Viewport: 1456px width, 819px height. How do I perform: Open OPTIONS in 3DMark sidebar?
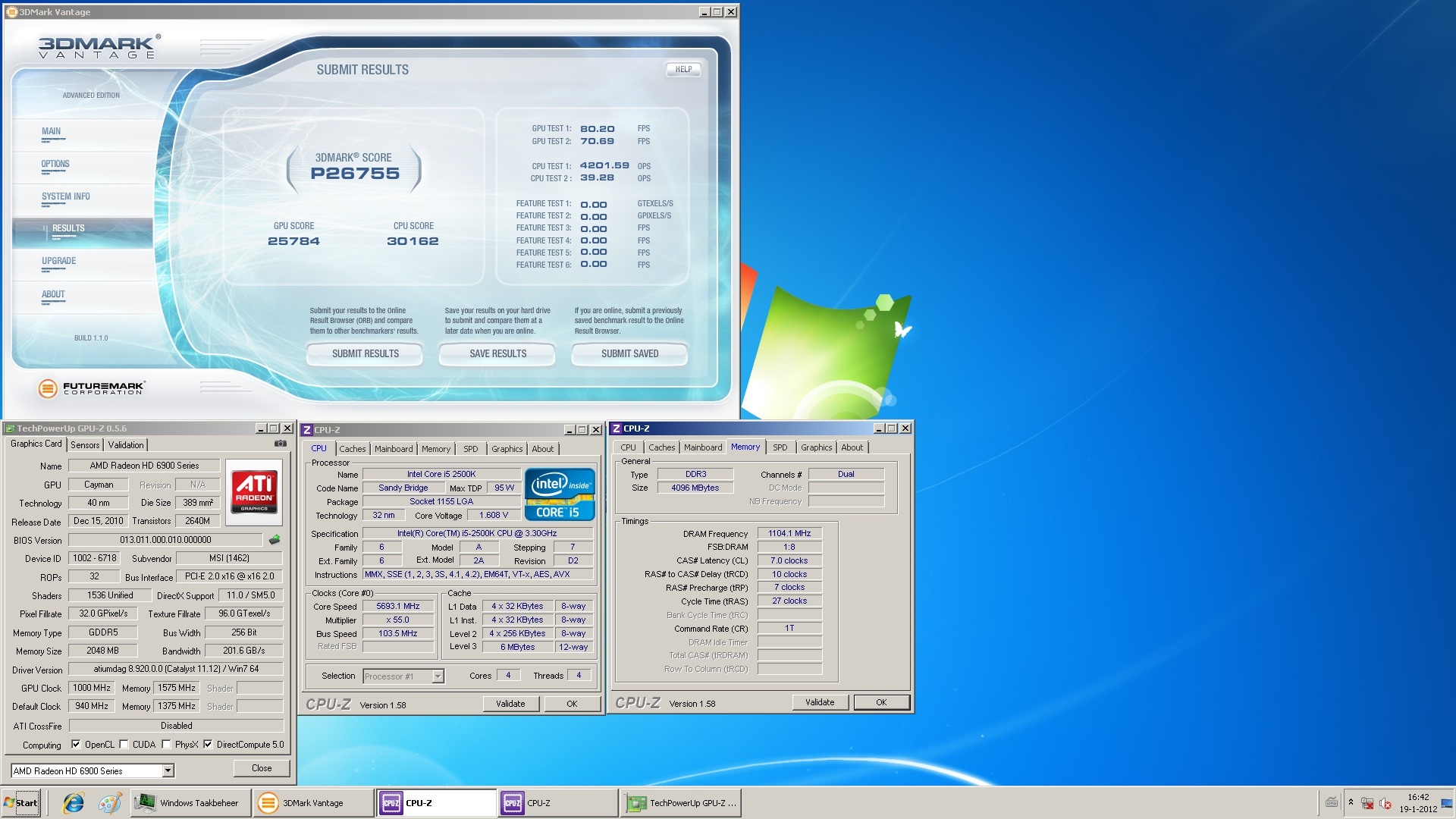pyautogui.click(x=82, y=167)
